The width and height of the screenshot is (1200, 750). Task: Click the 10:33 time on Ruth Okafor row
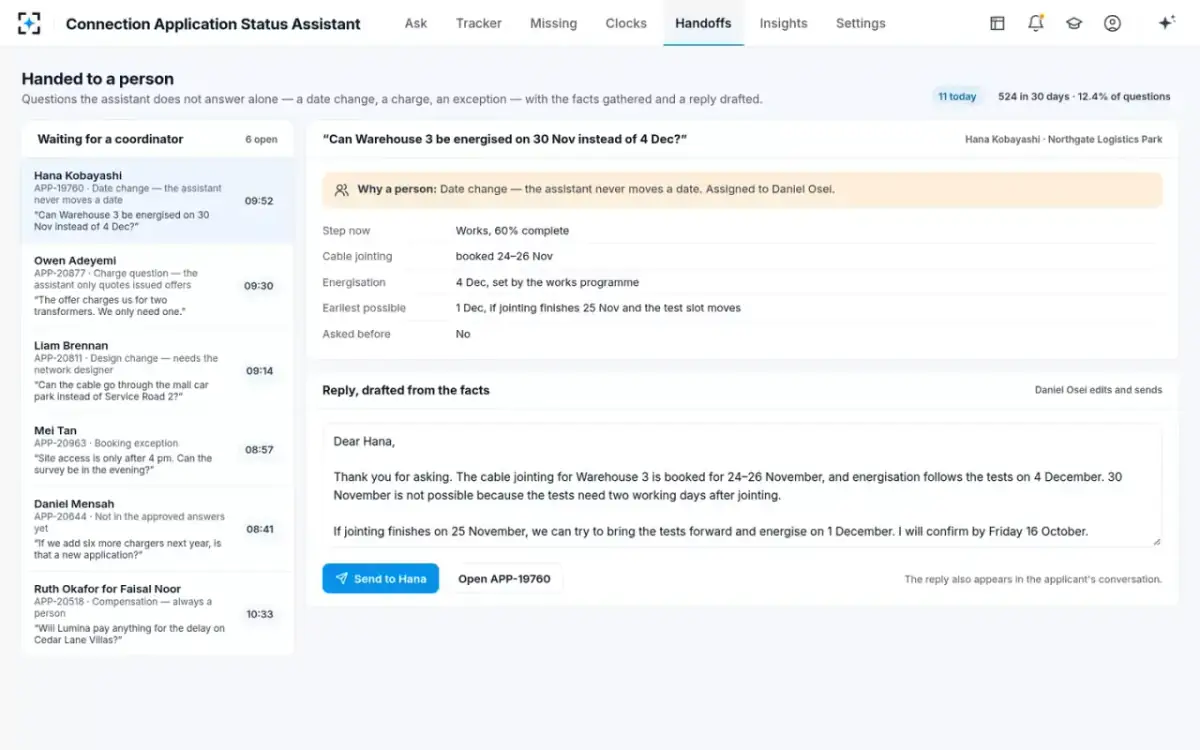[260, 614]
